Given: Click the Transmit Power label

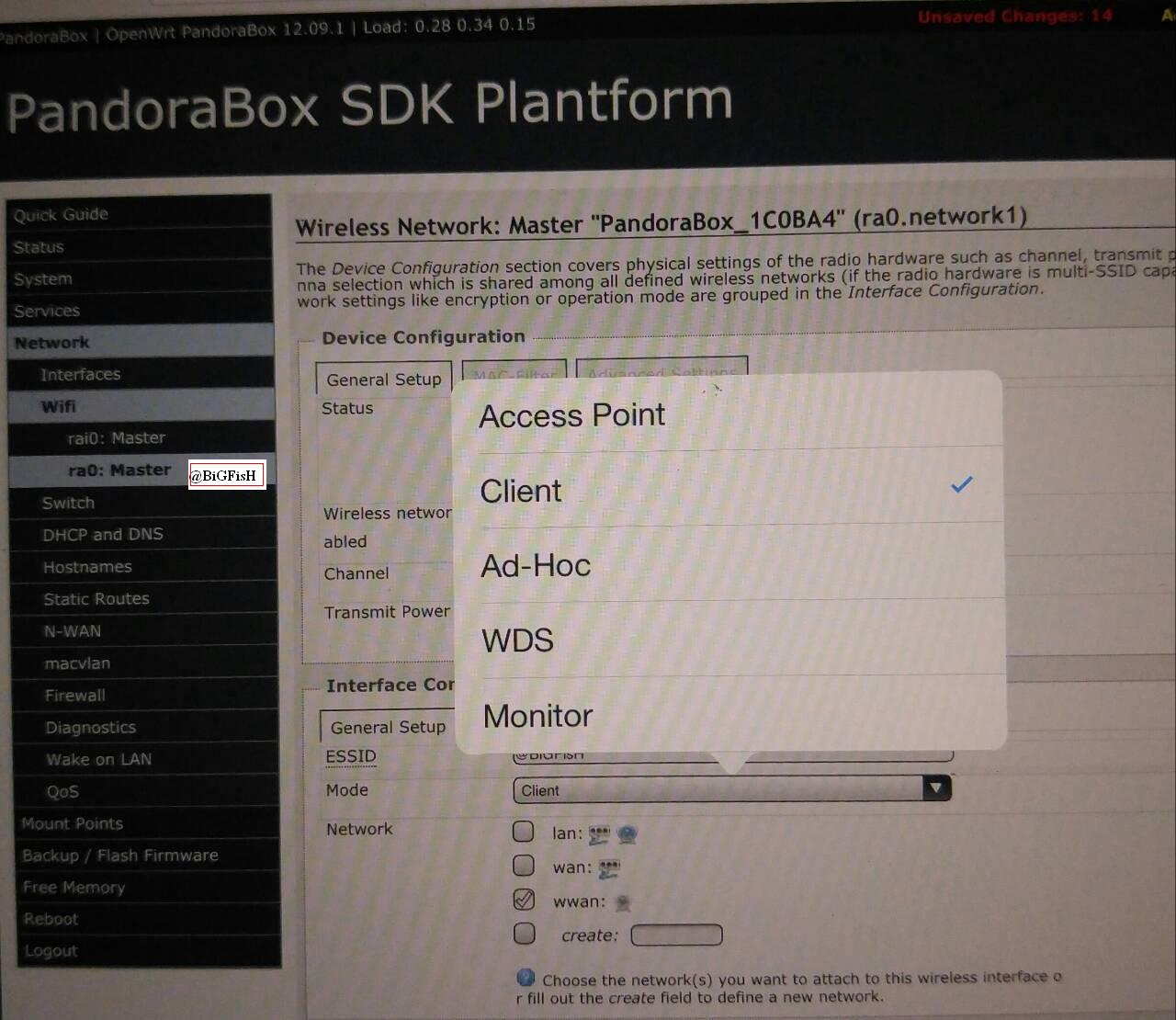Looking at the screenshot, I should (x=387, y=611).
